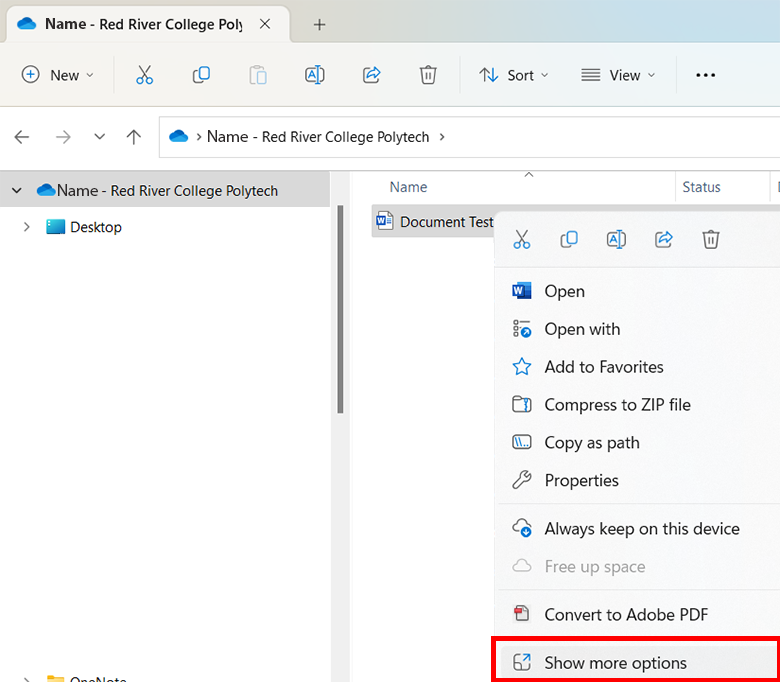Click the Delete trash icon in the toolbar
This screenshot has width=780, height=682.
click(x=428, y=75)
